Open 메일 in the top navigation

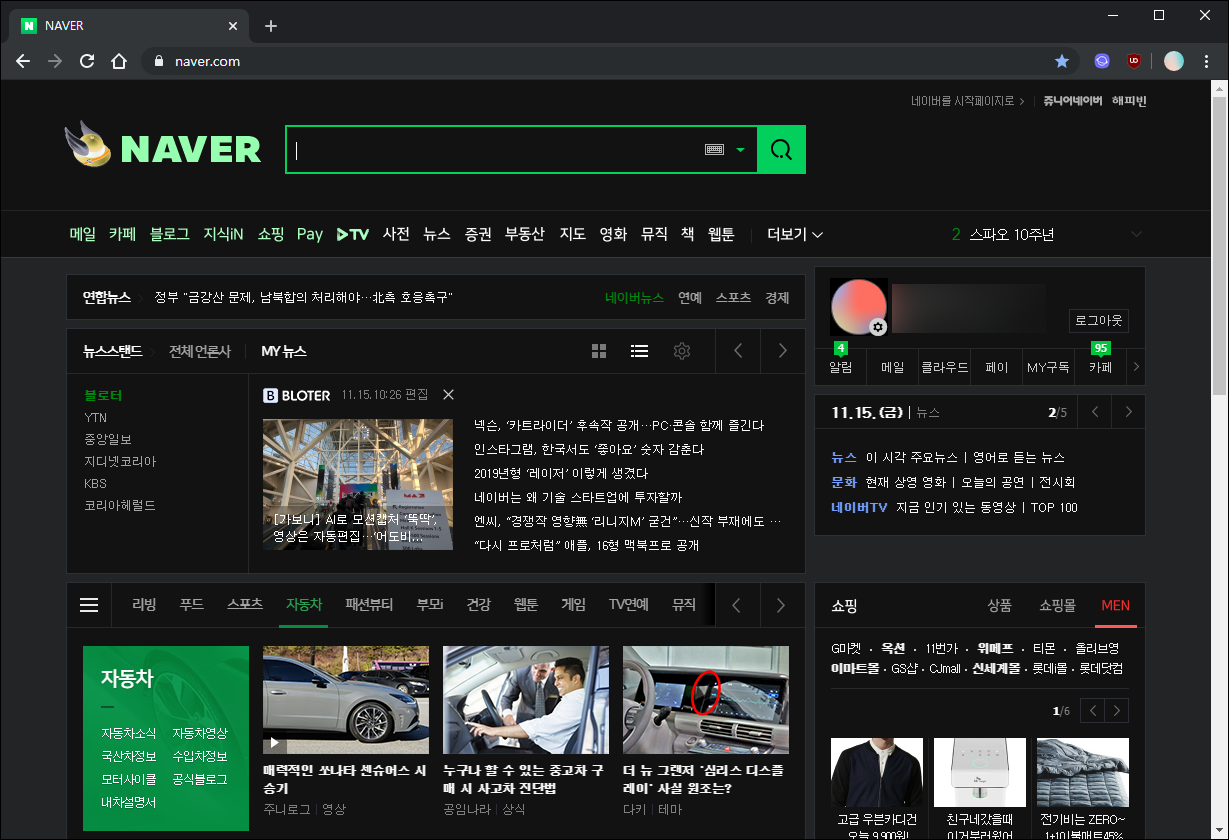pyautogui.click(x=83, y=235)
